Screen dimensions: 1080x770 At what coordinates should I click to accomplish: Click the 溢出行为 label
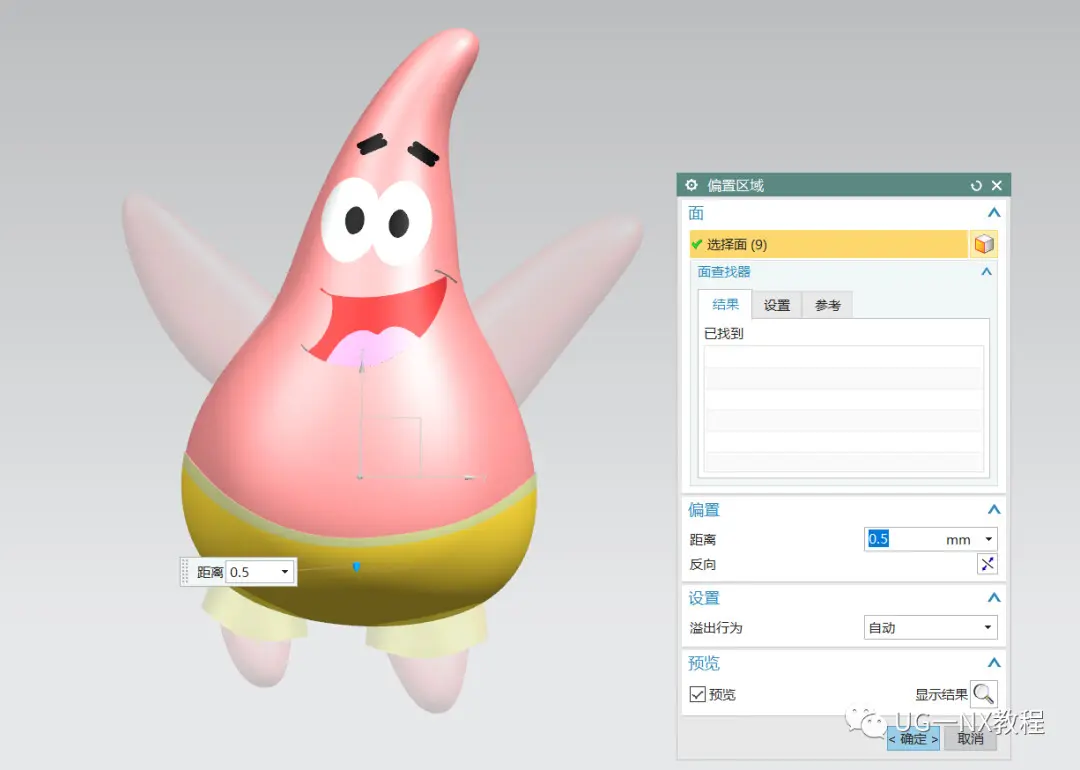click(716, 627)
